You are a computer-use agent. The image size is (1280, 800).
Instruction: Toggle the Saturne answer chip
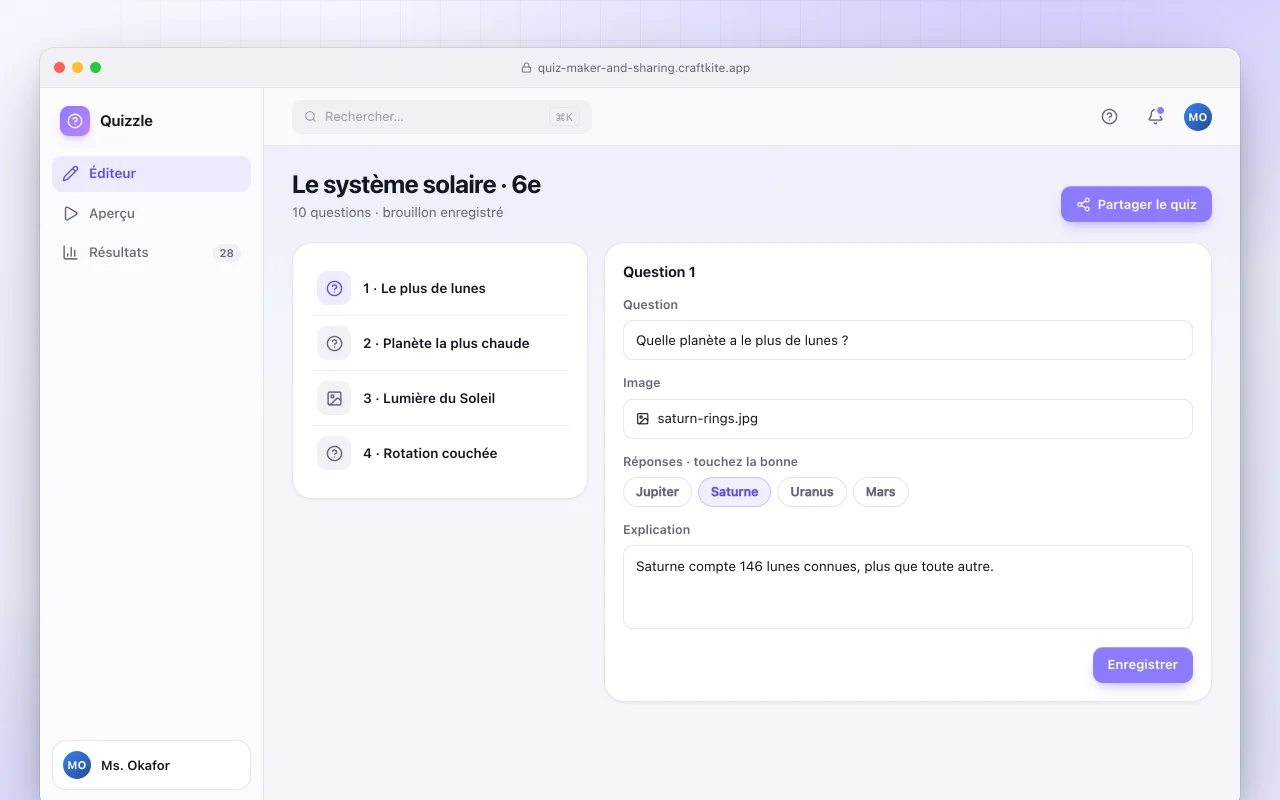coord(734,492)
